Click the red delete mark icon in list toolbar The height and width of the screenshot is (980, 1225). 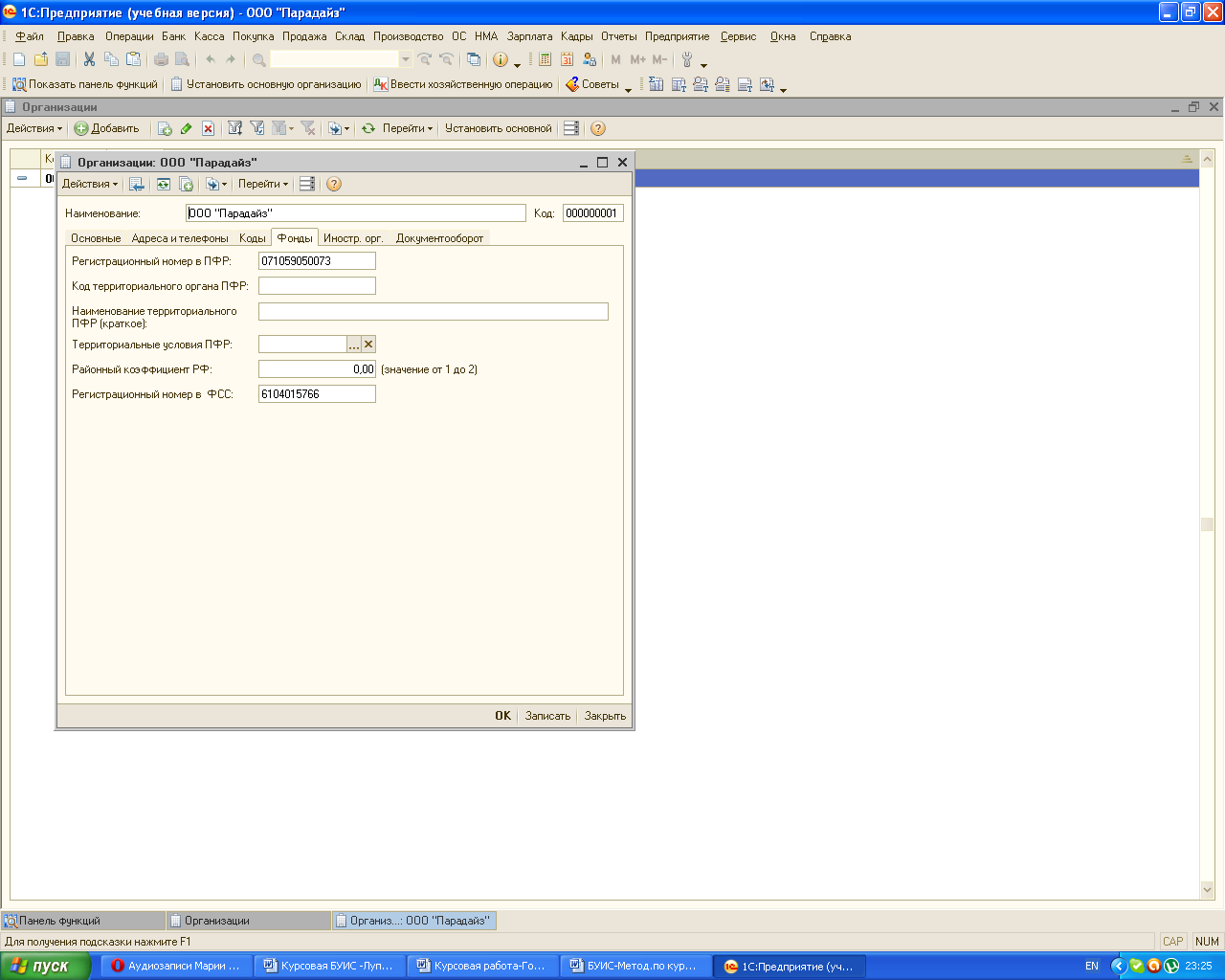208,128
